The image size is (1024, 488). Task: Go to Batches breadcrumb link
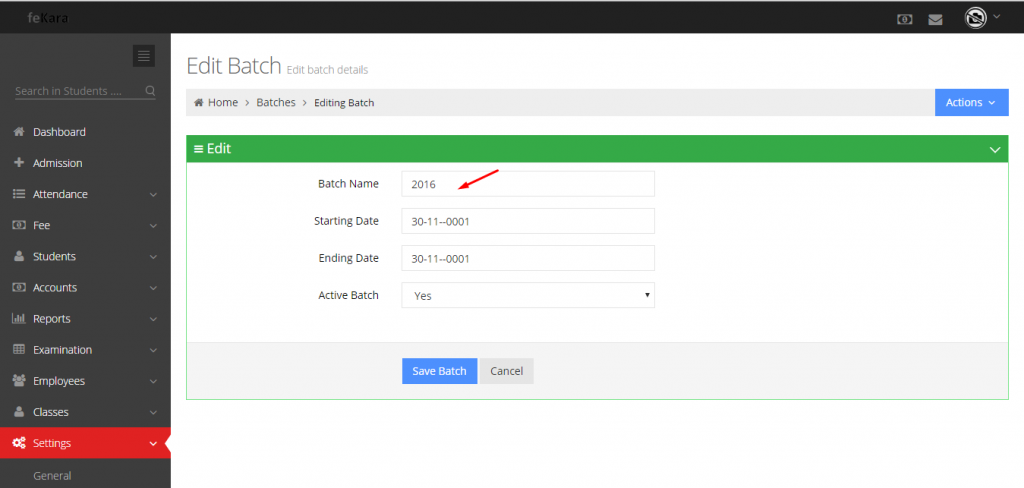276,103
